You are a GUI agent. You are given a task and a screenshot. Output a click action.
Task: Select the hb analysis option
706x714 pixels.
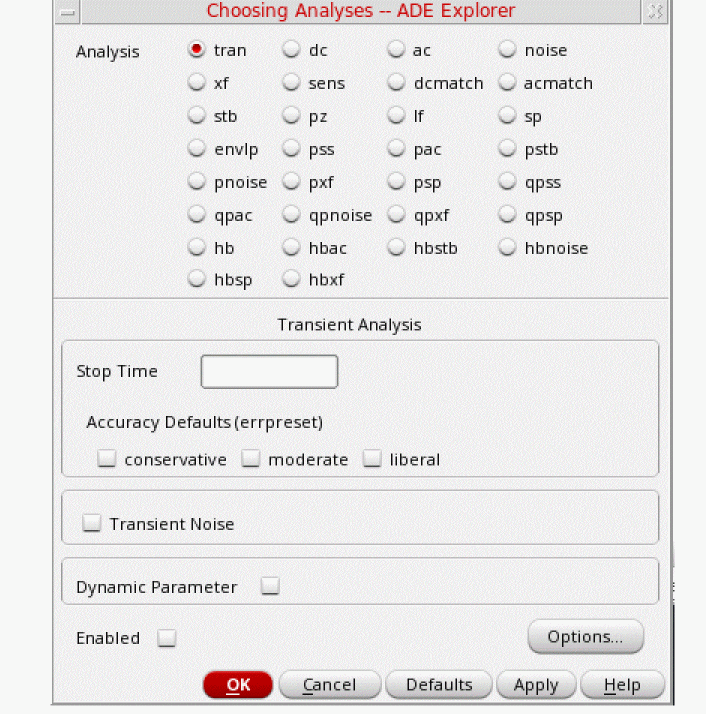(x=196, y=248)
